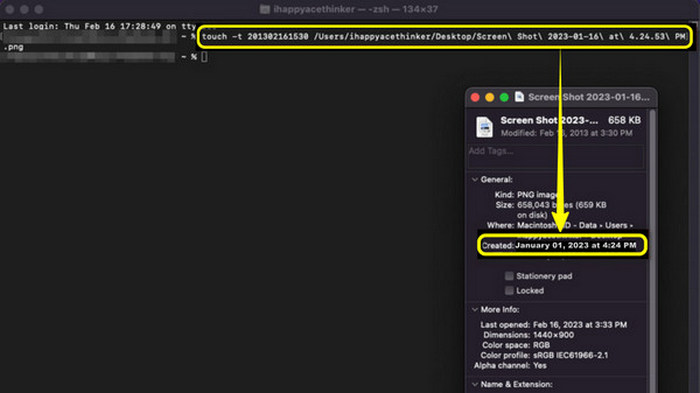Toggle the Stationery pad checkbox
700x393 pixels.
(x=509, y=276)
